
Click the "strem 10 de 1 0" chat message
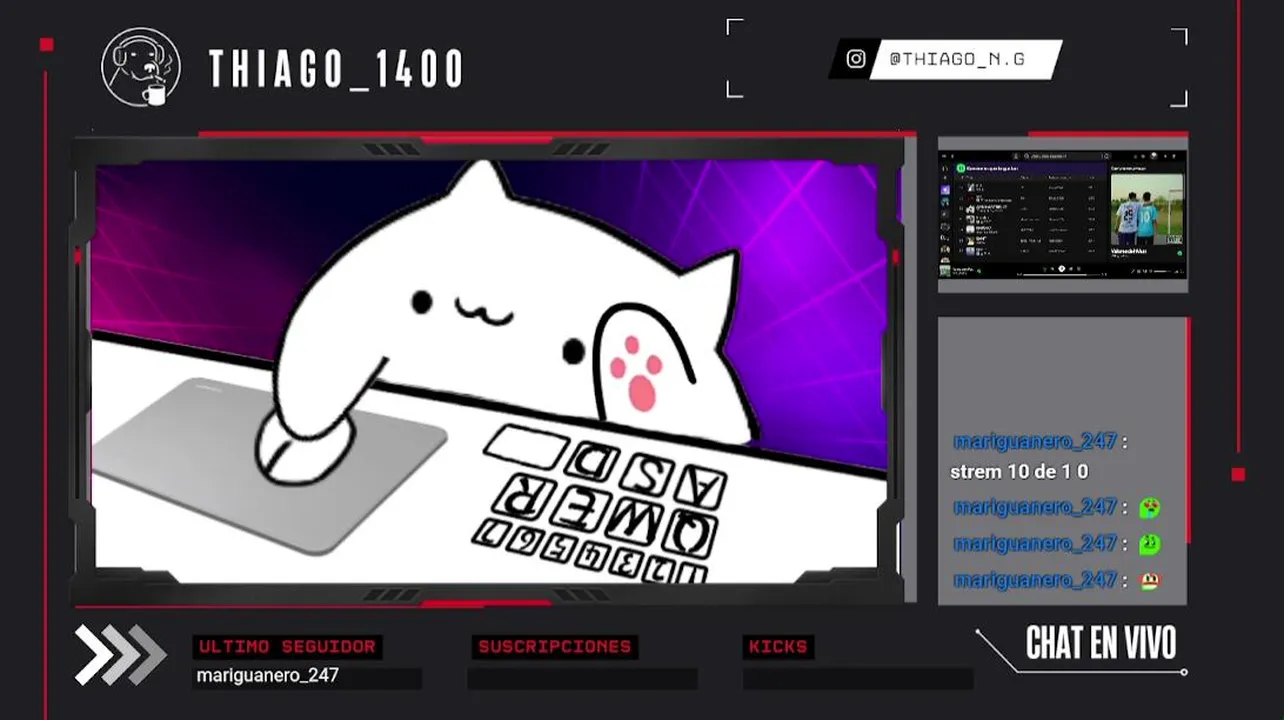pos(1019,471)
